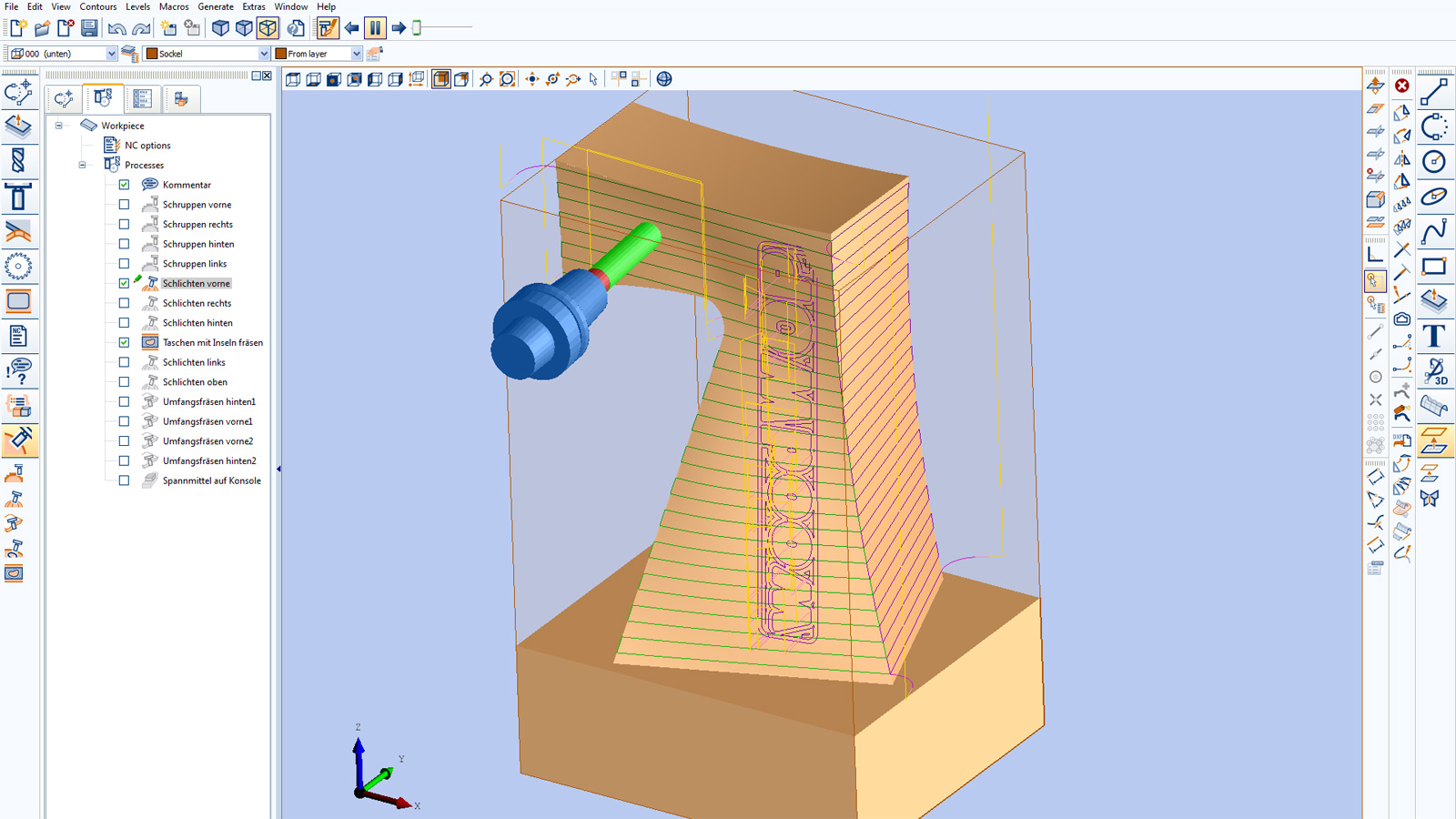This screenshot has height=819, width=1456.
Task: Step simulation backward with left arrow
Action: tap(351, 28)
